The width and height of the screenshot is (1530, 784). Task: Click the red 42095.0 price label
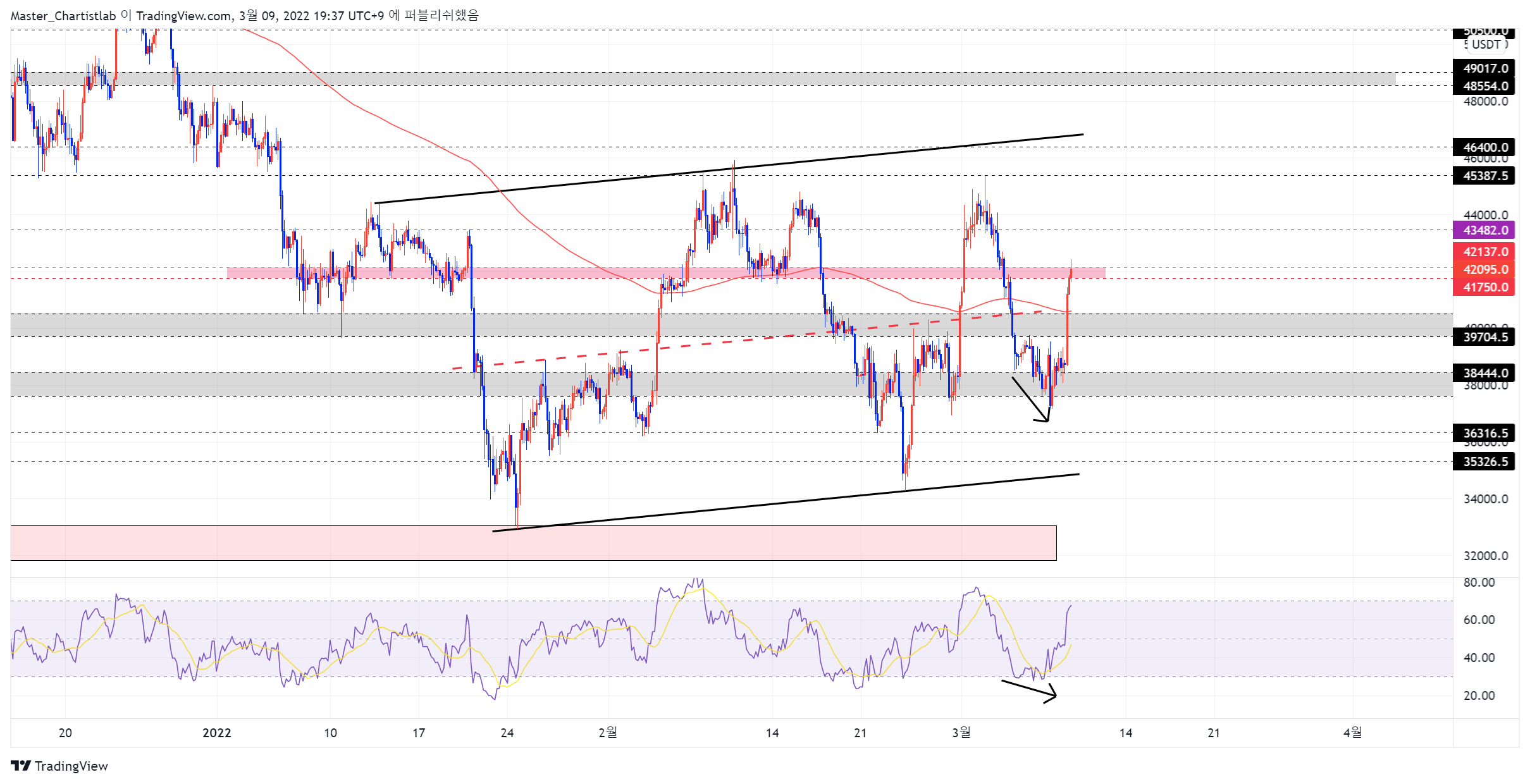point(1484,269)
